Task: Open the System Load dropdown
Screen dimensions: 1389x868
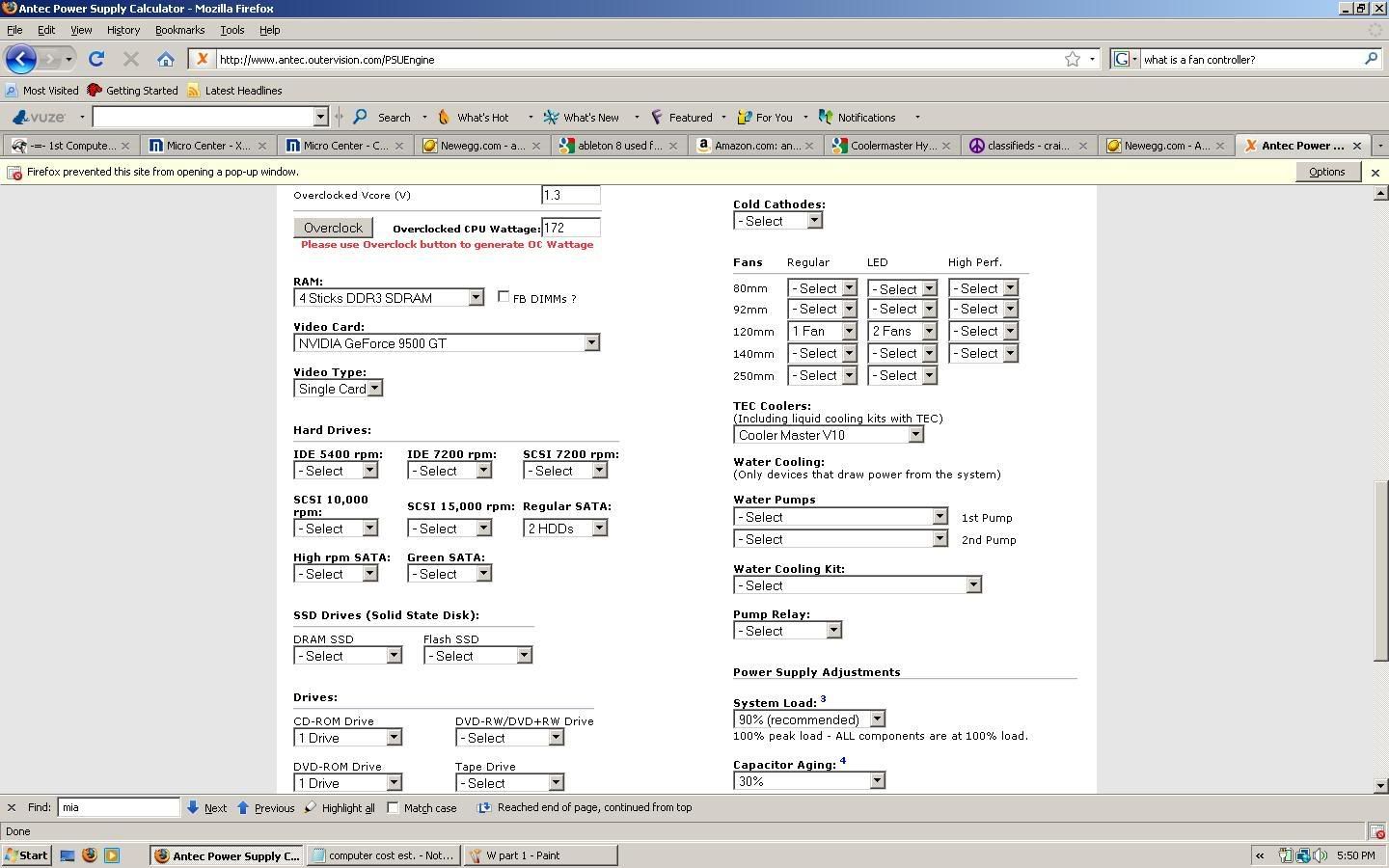Action: (810, 719)
